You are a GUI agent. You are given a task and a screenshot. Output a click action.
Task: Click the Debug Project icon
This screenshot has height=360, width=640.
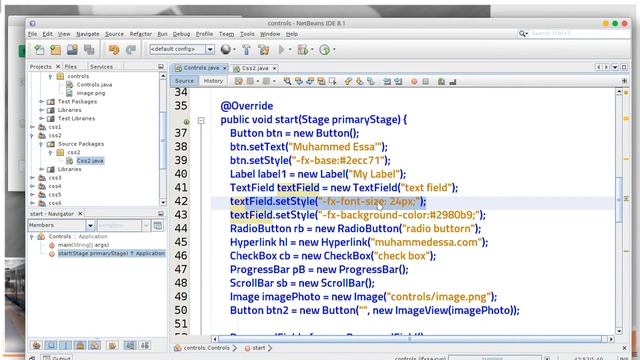302,50
